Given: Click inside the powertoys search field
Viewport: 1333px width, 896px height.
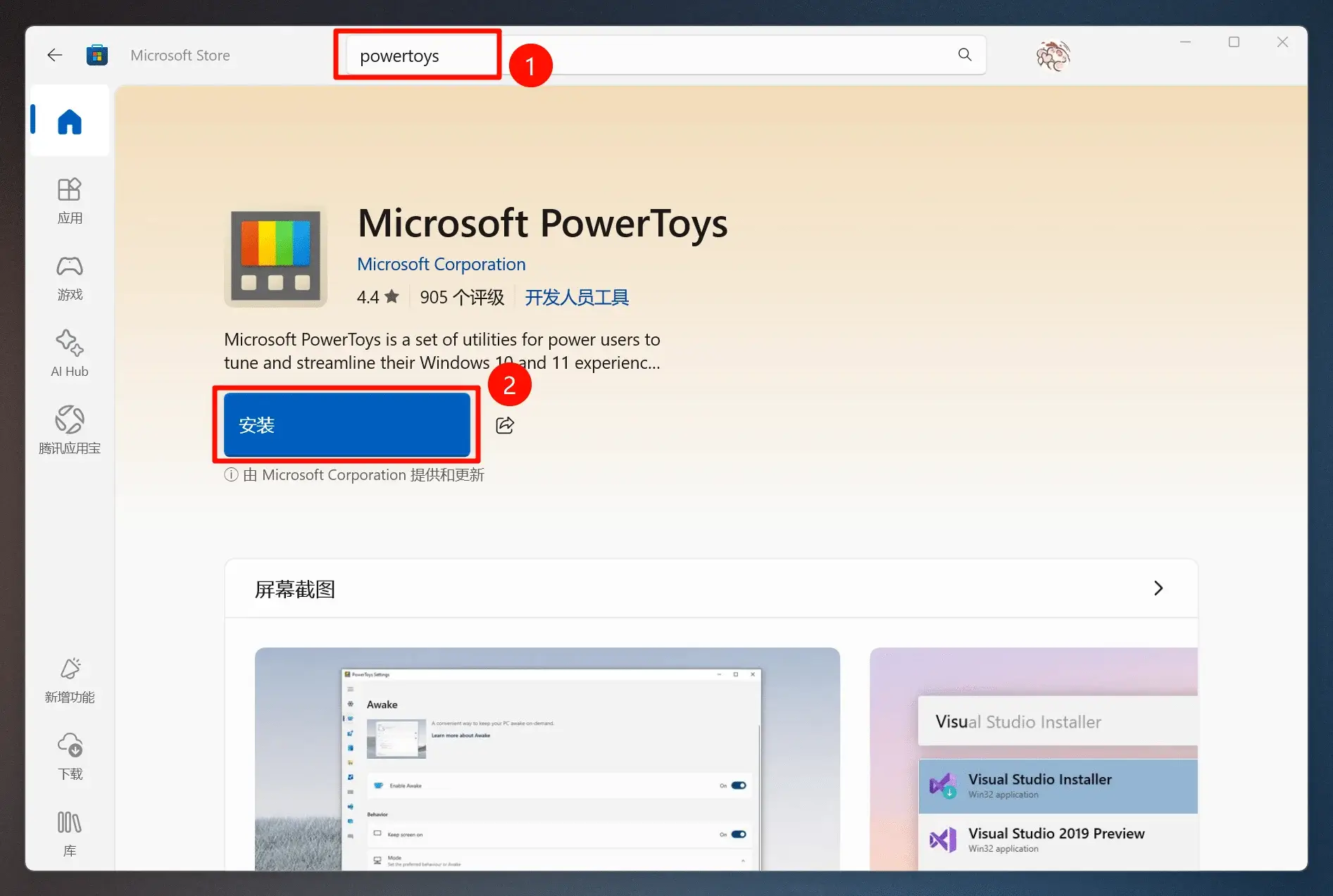Looking at the screenshot, I should [417, 55].
